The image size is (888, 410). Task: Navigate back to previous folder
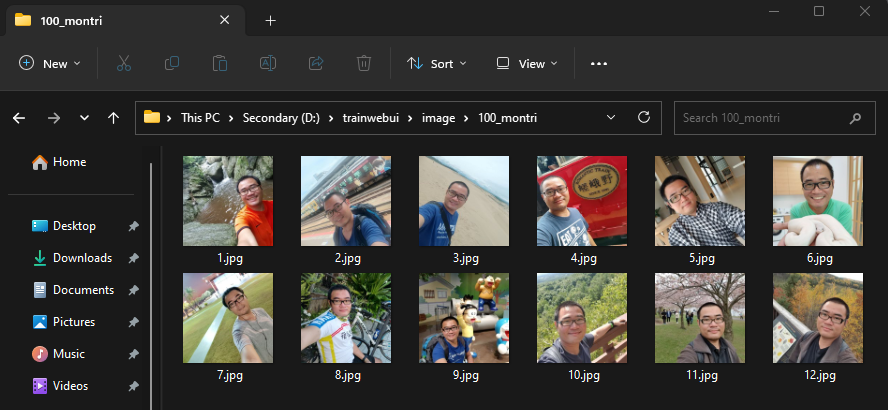point(19,118)
